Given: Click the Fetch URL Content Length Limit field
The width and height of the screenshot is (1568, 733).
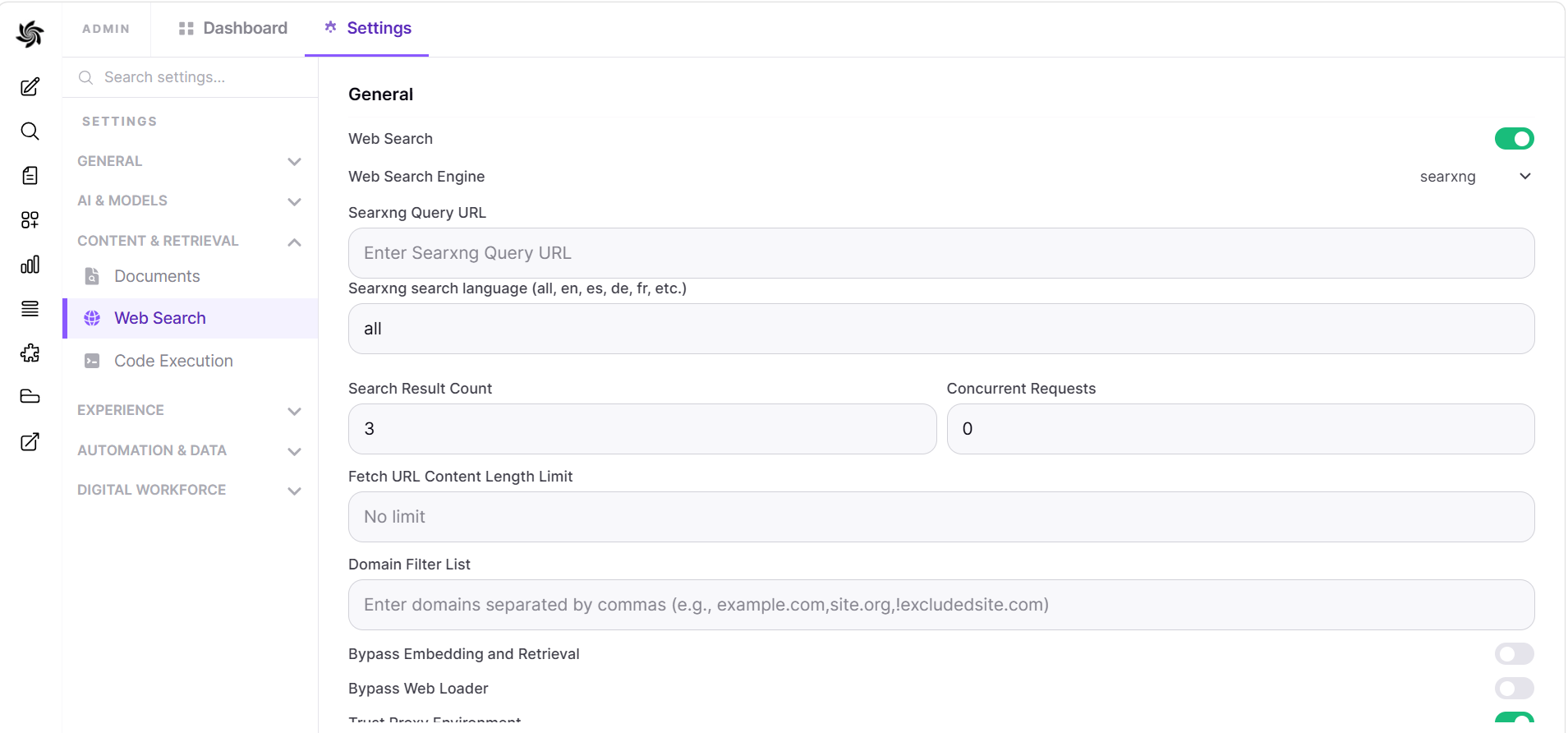Looking at the screenshot, I should (941, 517).
